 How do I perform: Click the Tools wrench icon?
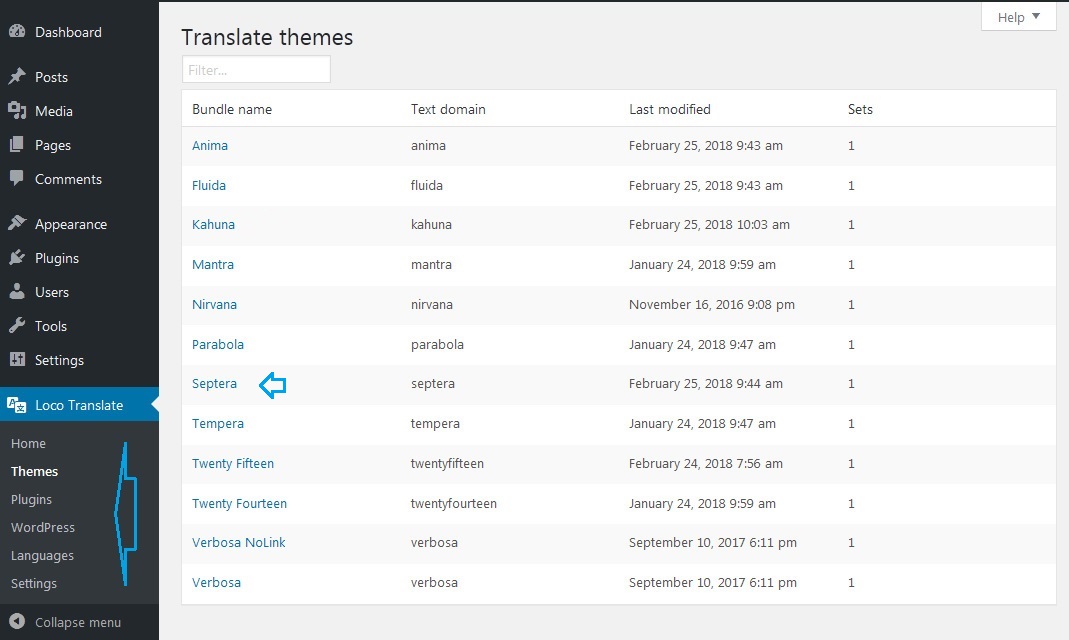[17, 326]
